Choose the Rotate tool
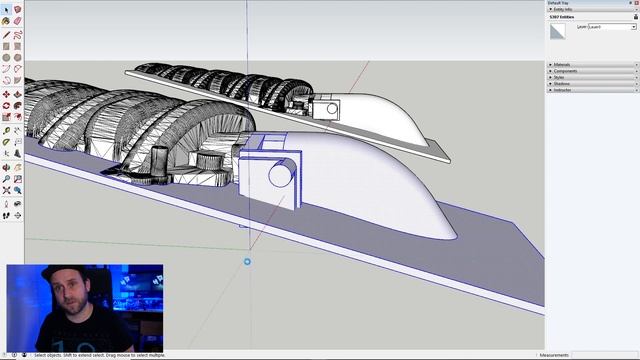Image resolution: width=640 pixels, height=360 pixels. (6, 106)
